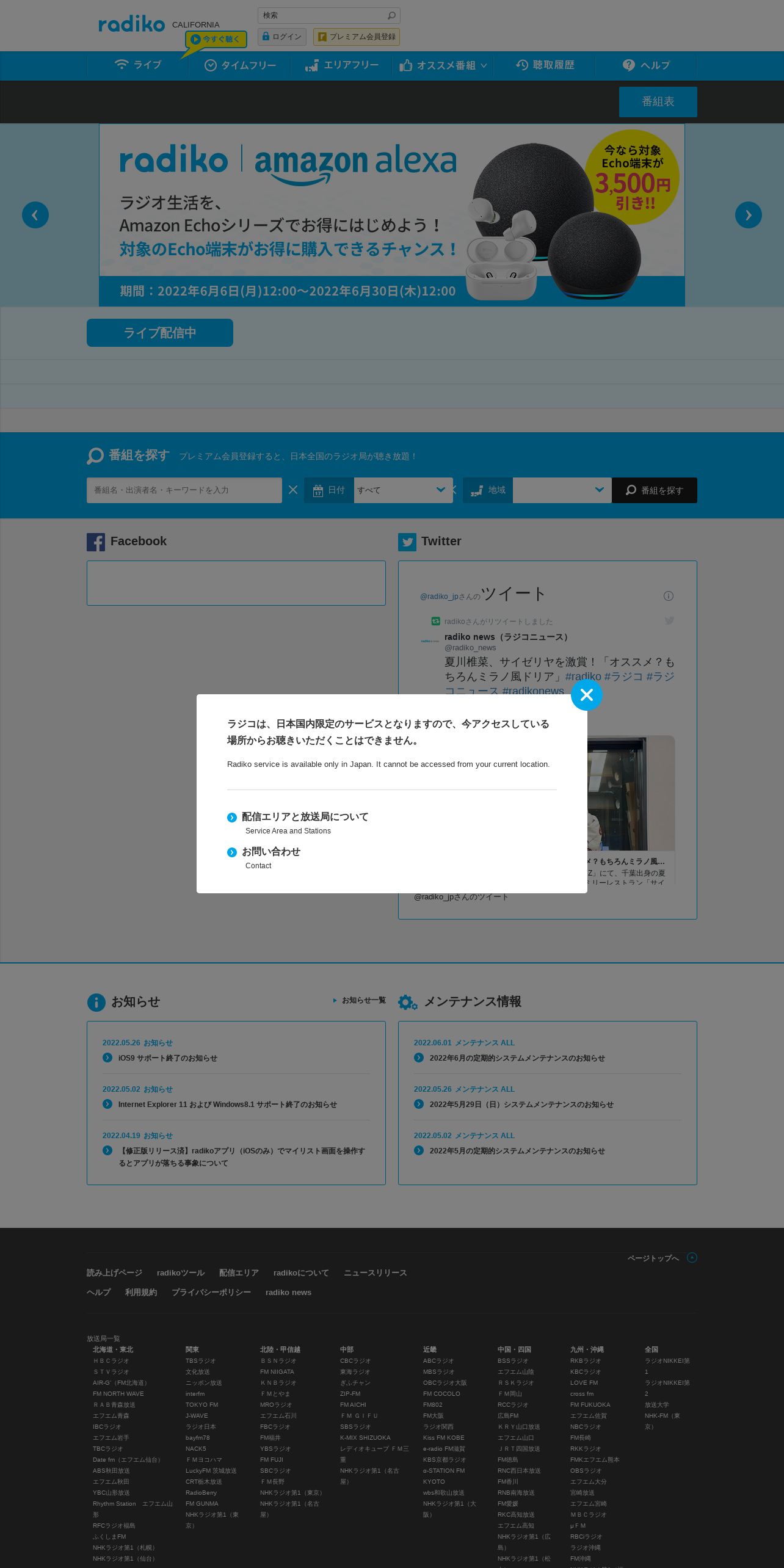Open the 読み上げページ footer link
The image size is (784, 1568).
point(114,1272)
